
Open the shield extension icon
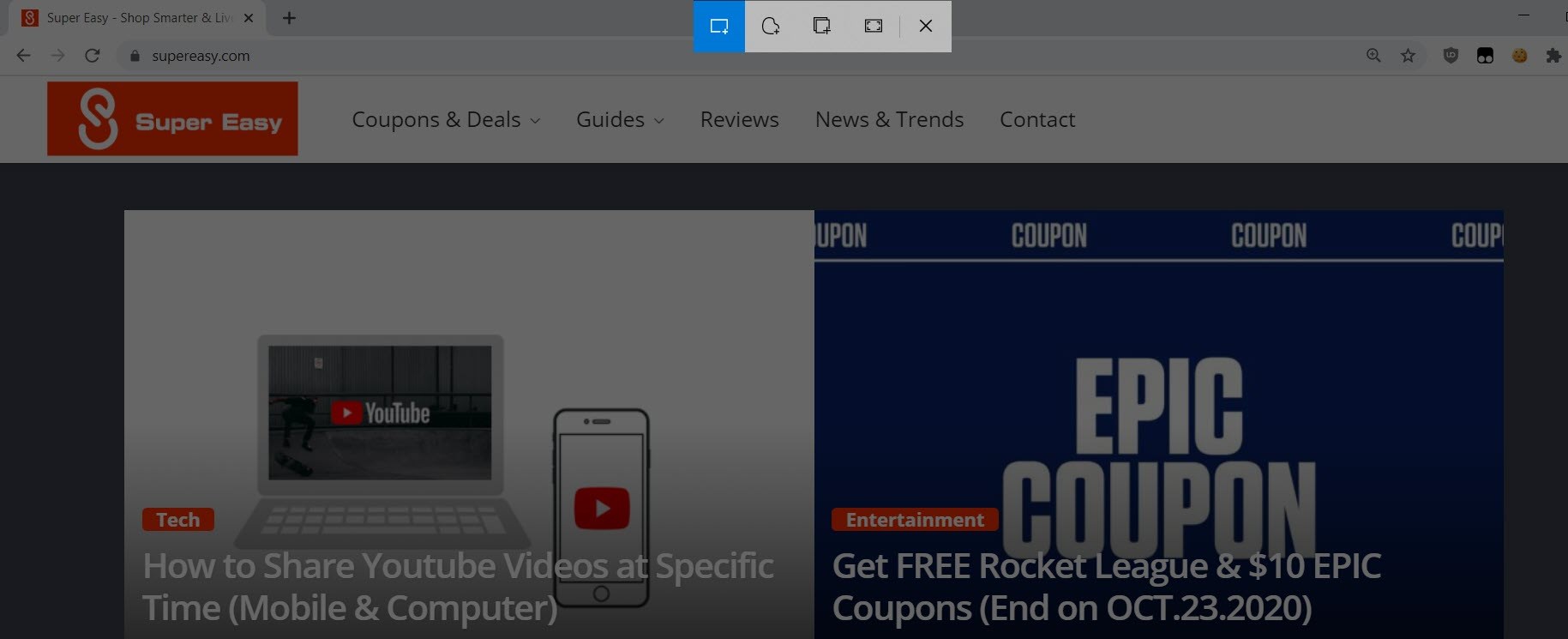click(1451, 56)
